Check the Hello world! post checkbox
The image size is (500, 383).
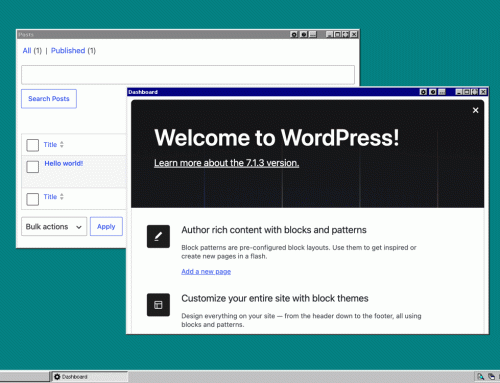[x=33, y=167]
